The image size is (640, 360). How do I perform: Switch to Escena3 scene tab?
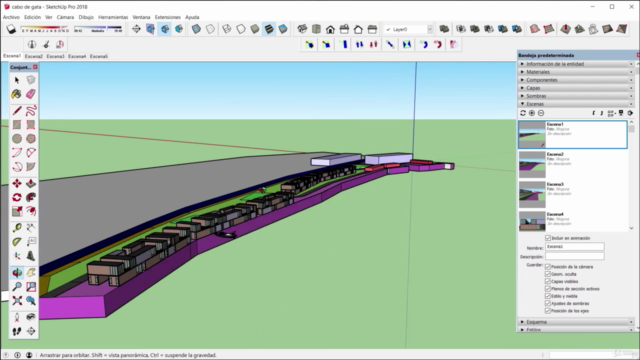[x=56, y=56]
